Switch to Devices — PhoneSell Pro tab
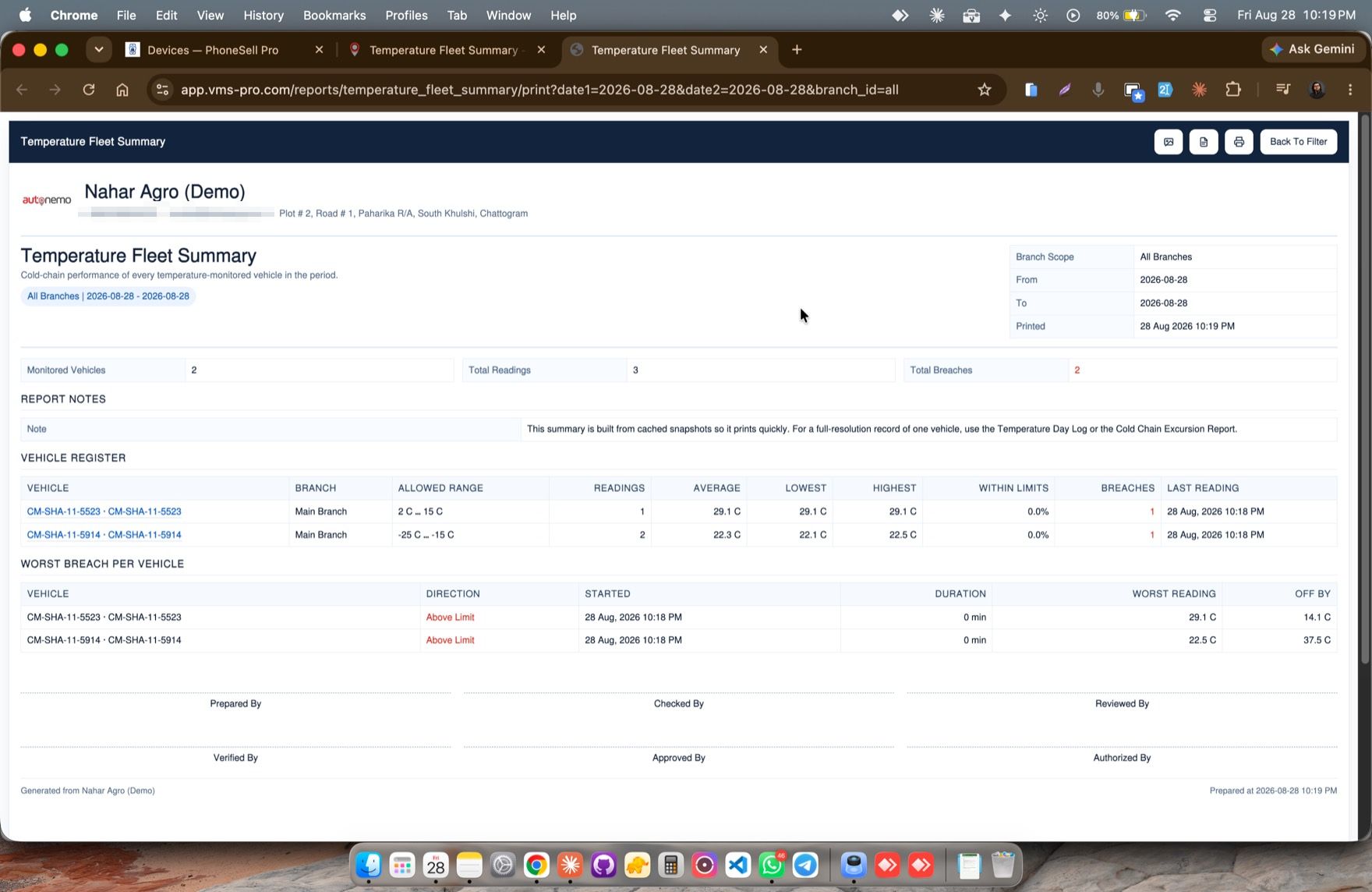 [x=212, y=50]
